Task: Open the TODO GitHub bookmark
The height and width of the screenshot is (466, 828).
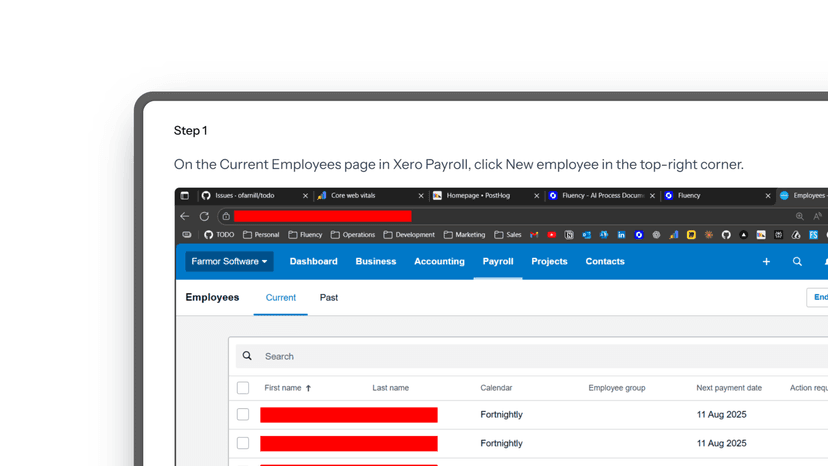Action: [x=219, y=235]
